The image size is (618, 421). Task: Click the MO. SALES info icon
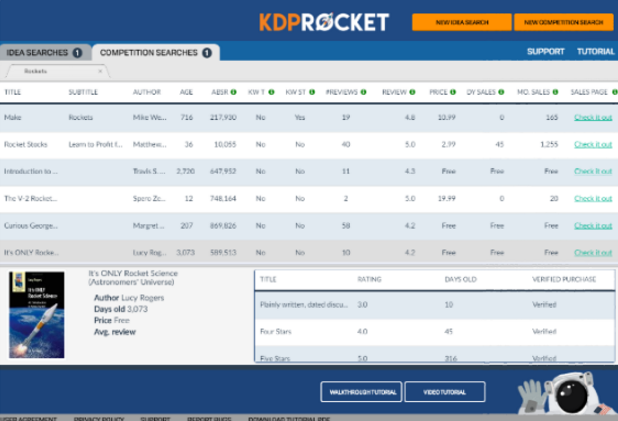[555, 92]
